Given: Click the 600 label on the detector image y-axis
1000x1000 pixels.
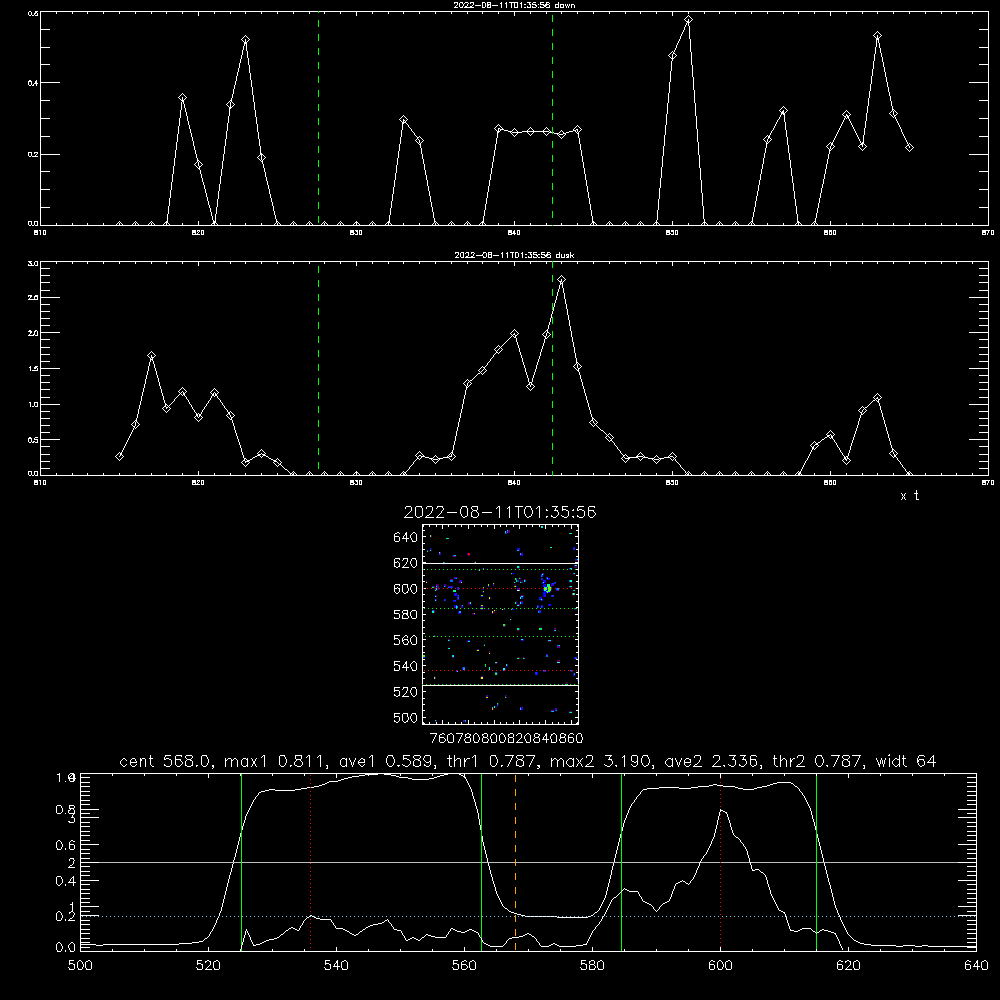Looking at the screenshot, I should pos(406,589).
